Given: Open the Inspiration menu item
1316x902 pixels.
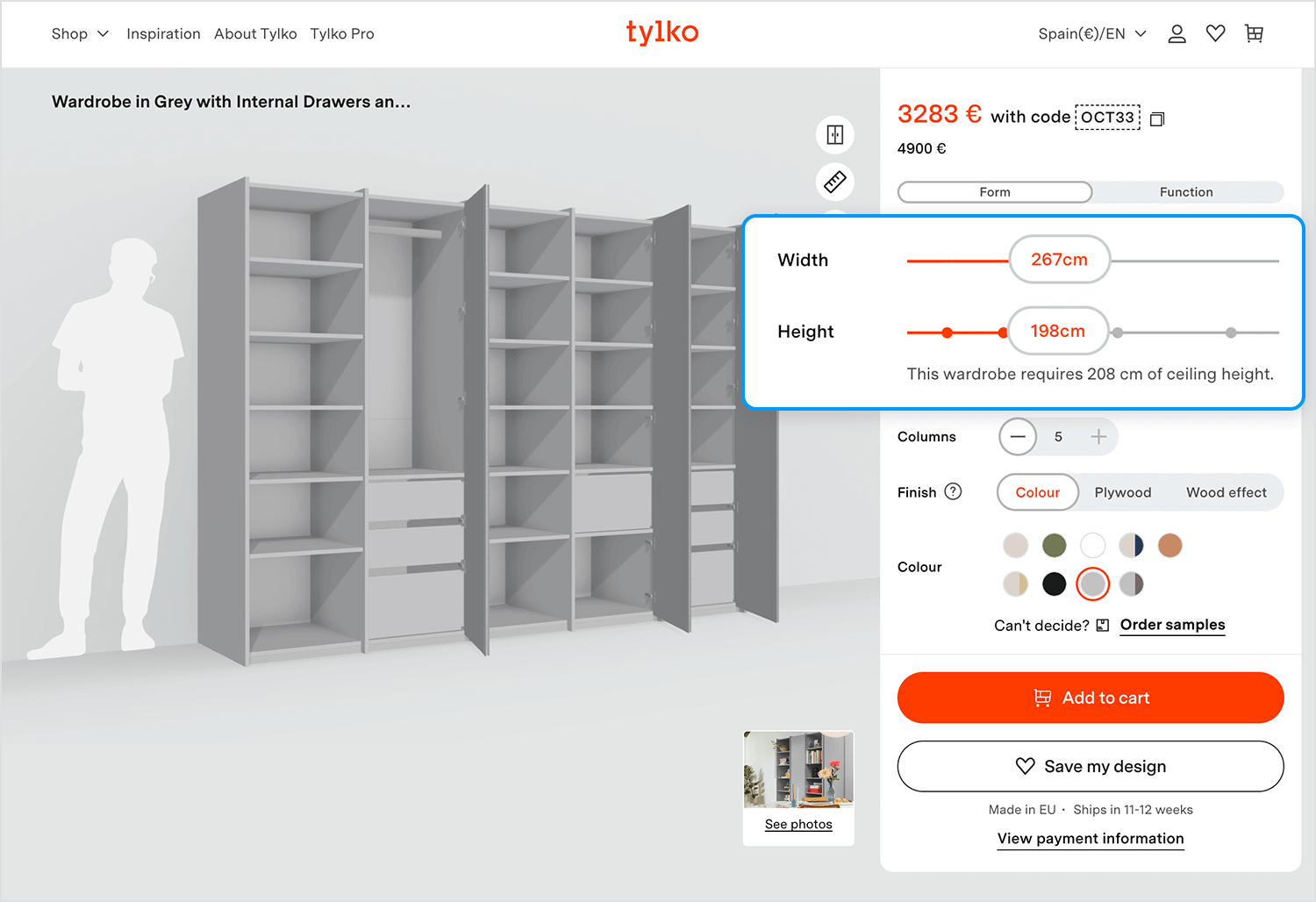Looking at the screenshot, I should pyautogui.click(x=163, y=33).
